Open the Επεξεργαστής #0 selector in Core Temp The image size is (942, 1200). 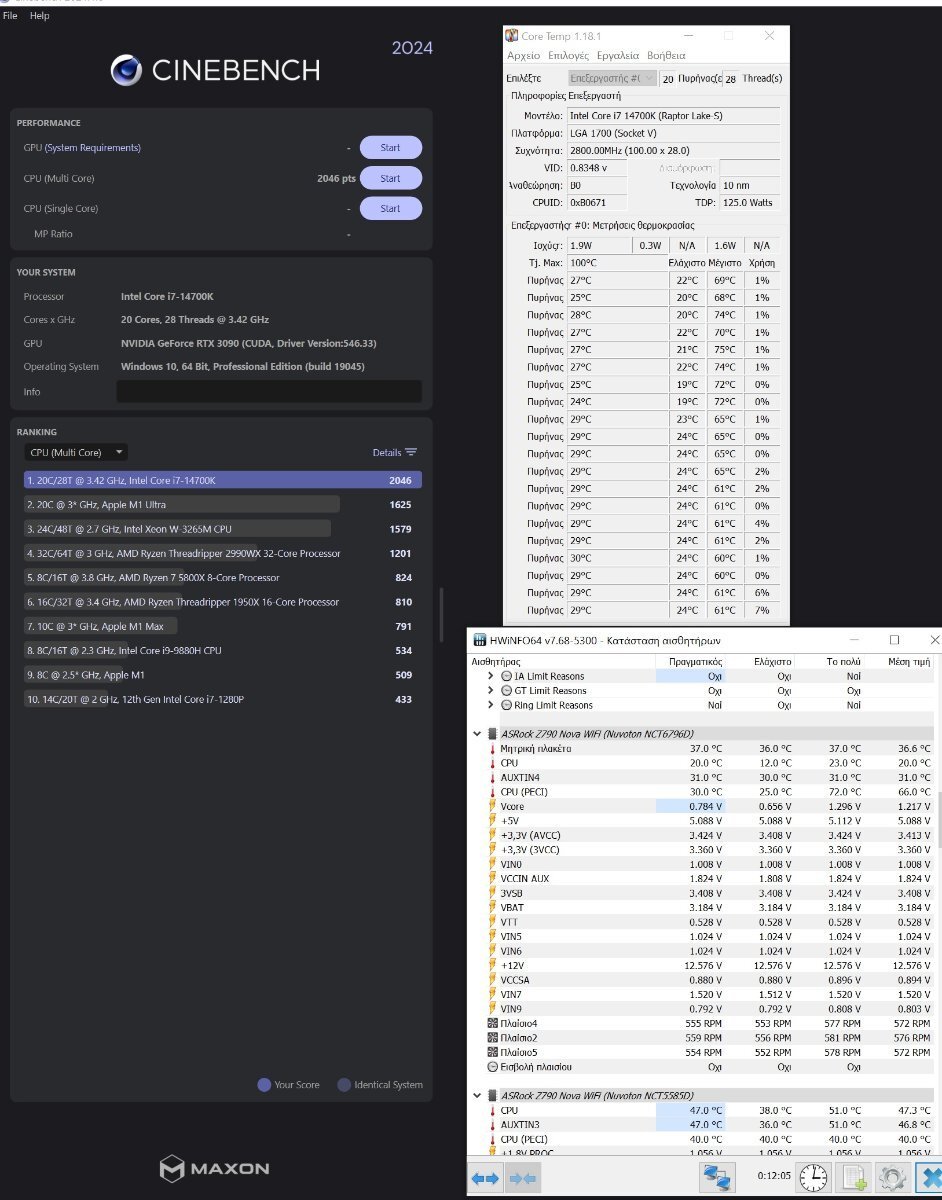tap(612, 78)
